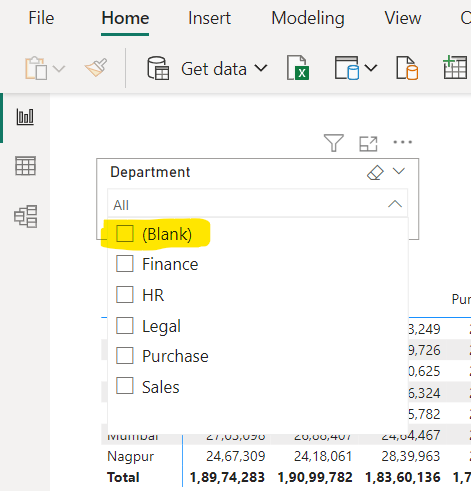The image size is (471, 491).
Task: Enable the Legal checkbox
Action: tap(125, 325)
